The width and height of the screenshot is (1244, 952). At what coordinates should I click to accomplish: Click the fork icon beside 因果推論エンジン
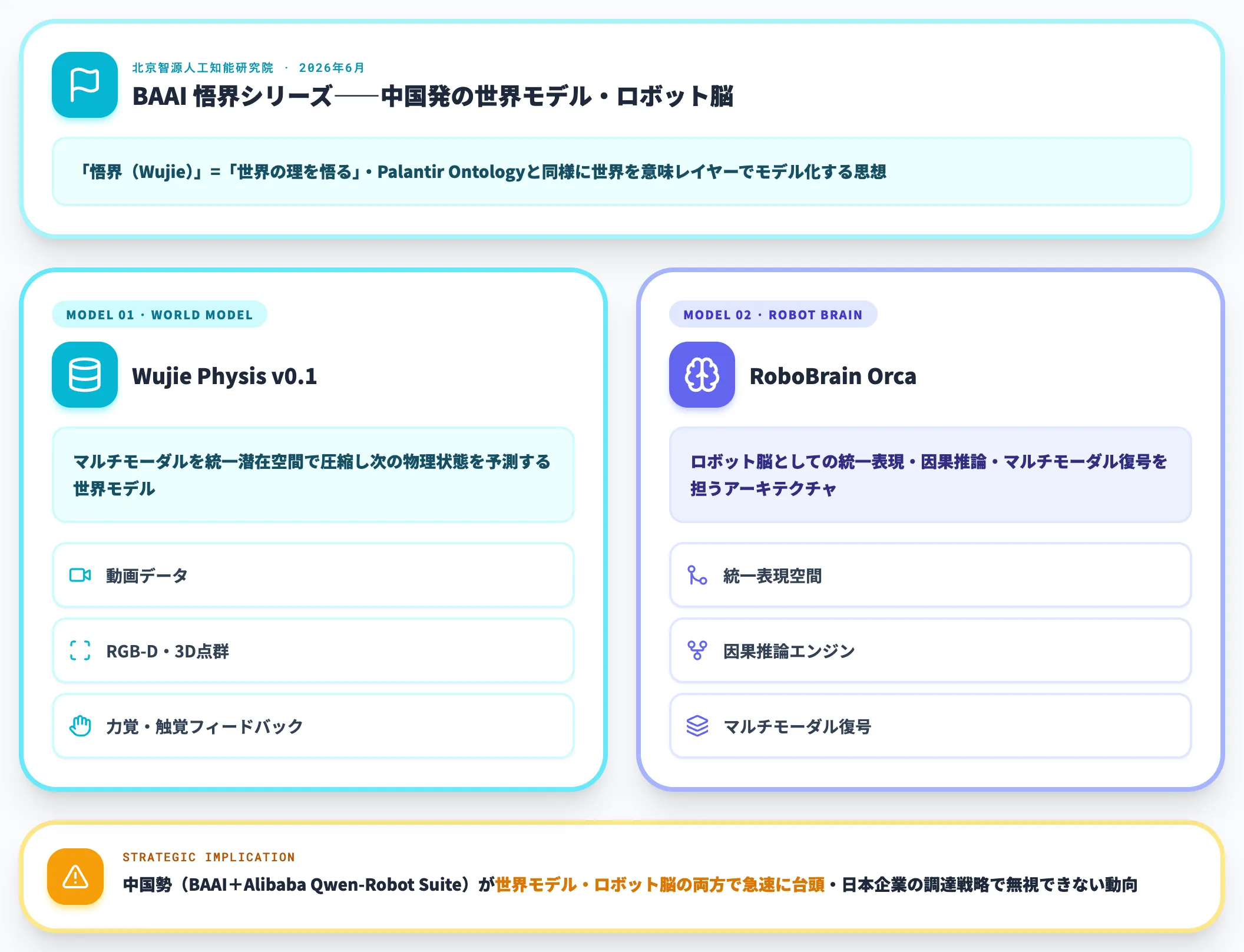(697, 650)
